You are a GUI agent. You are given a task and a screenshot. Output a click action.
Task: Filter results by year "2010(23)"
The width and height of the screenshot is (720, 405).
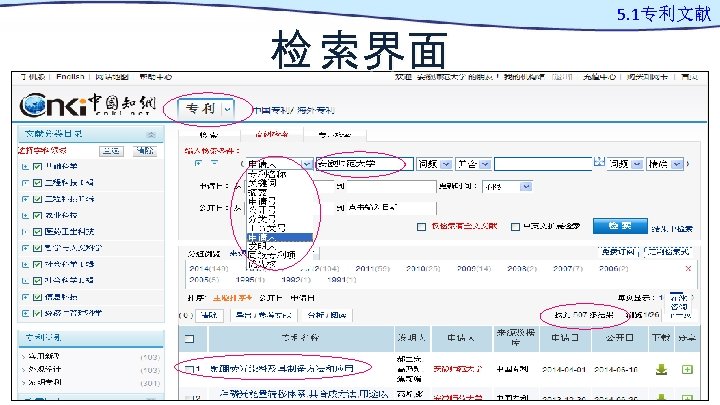click(423, 269)
